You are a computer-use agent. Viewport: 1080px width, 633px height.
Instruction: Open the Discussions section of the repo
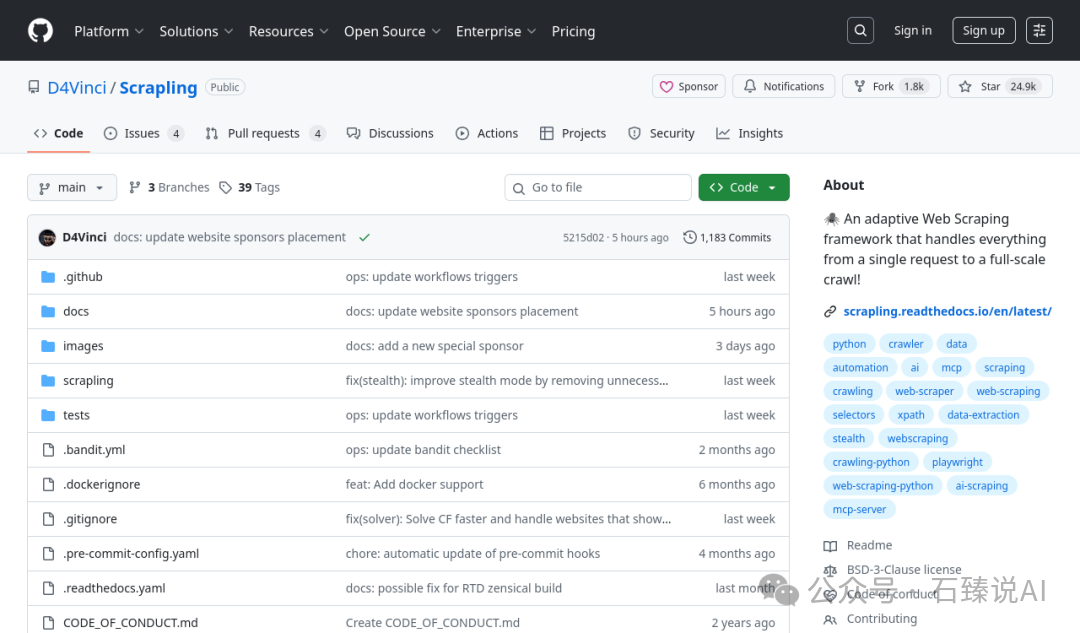(x=390, y=133)
